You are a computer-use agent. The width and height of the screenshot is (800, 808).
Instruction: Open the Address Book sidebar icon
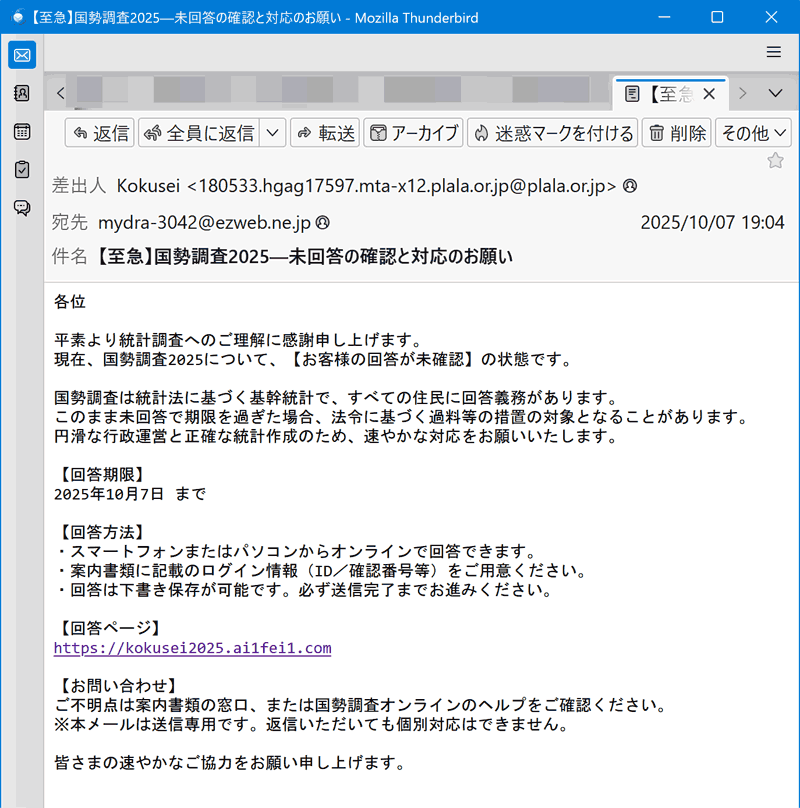[22, 93]
